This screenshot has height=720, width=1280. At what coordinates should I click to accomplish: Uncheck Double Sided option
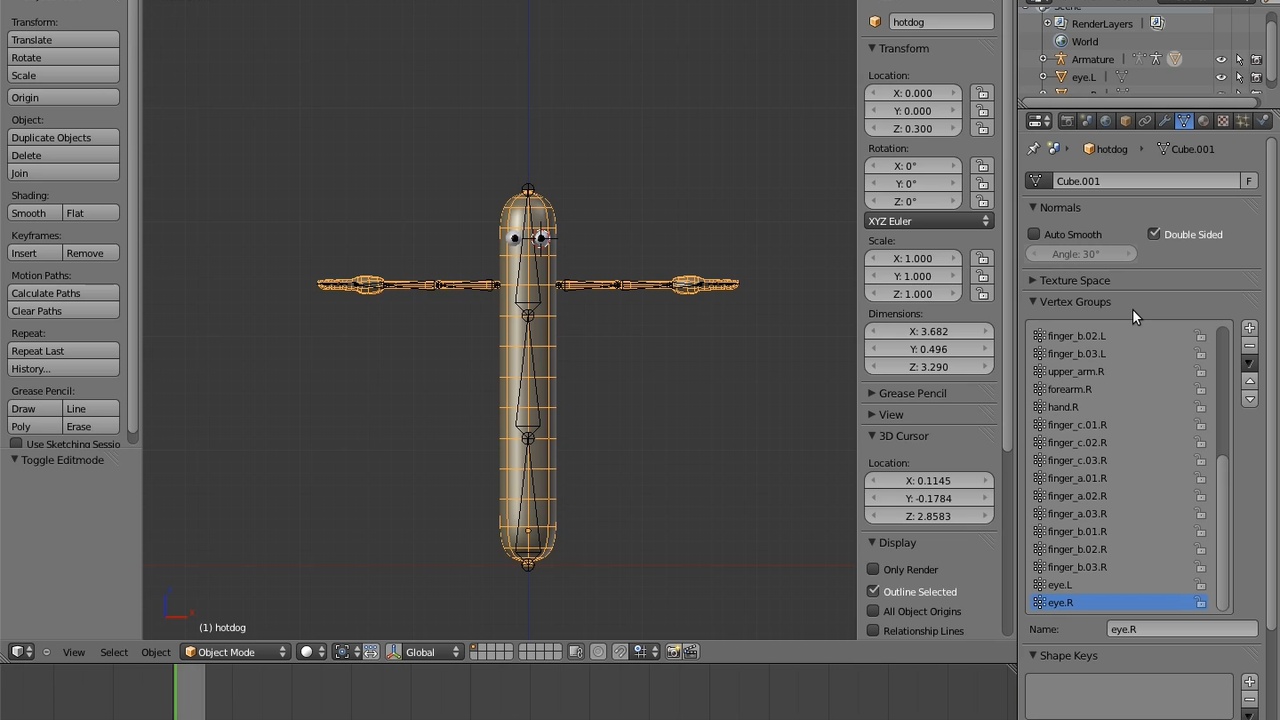click(1154, 234)
